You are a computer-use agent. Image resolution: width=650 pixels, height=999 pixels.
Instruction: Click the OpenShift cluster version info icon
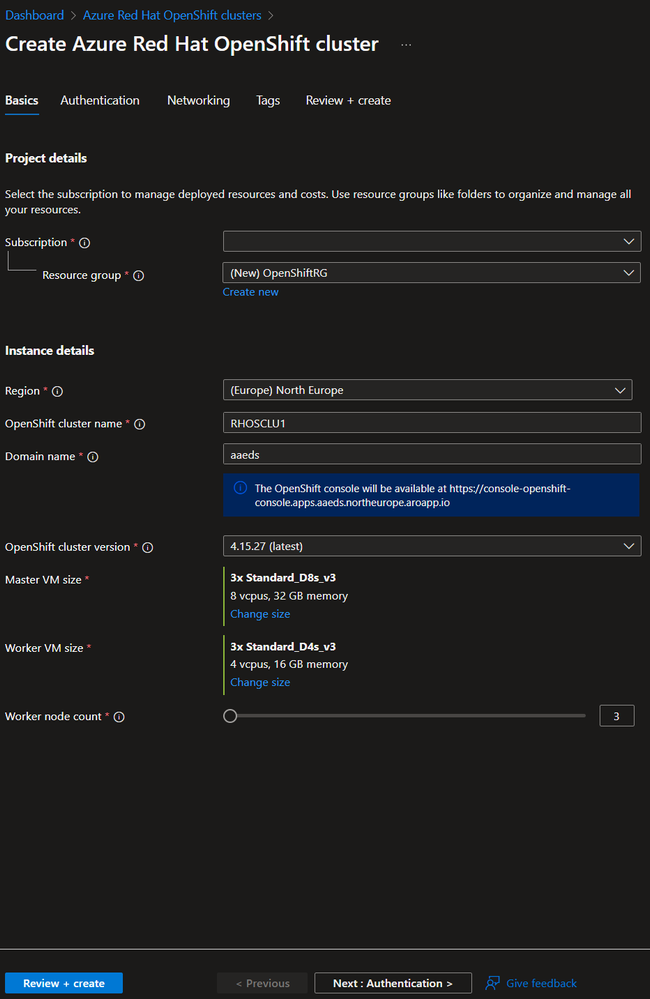point(147,547)
